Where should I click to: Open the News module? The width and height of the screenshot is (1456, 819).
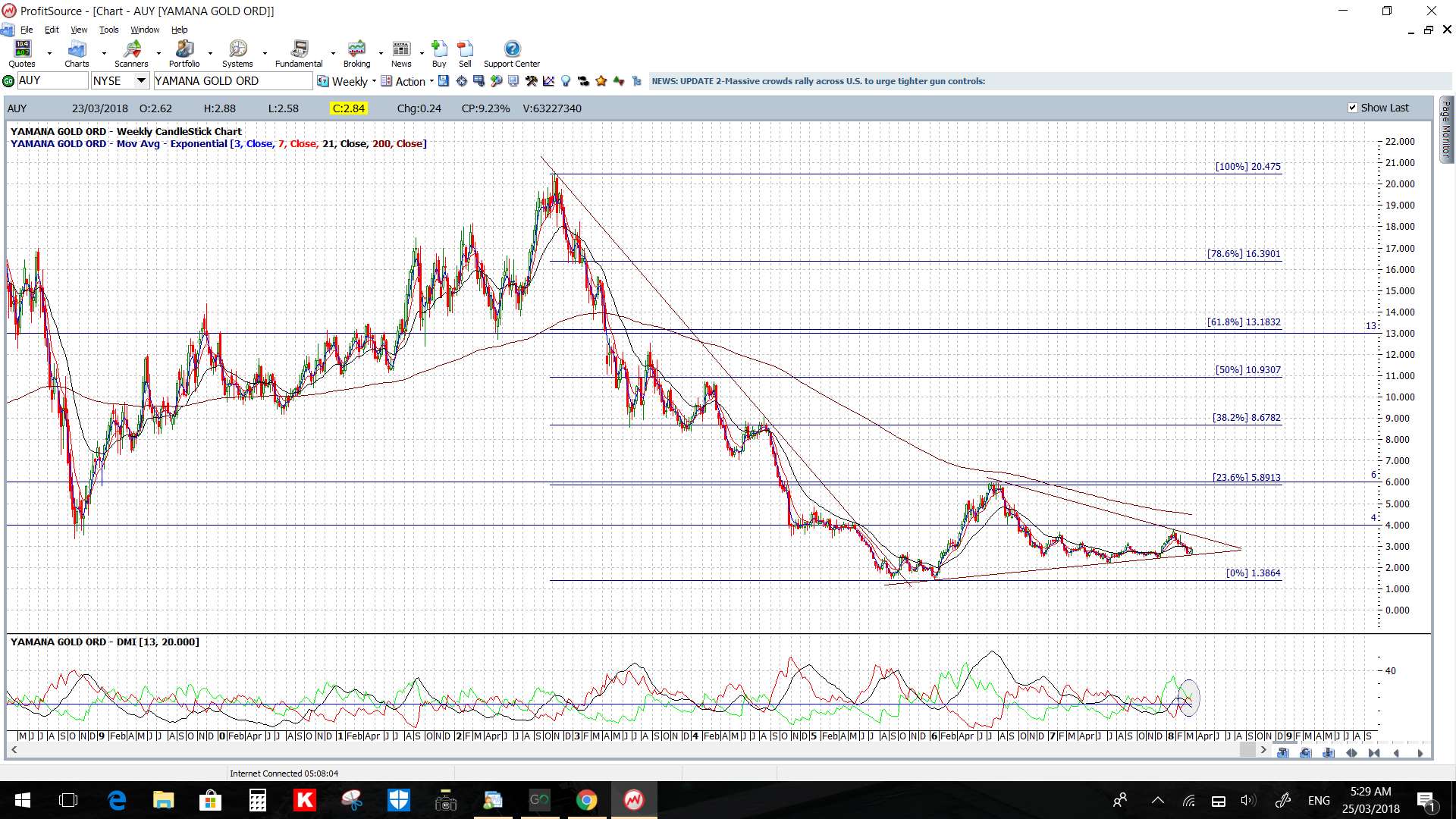coord(401,55)
